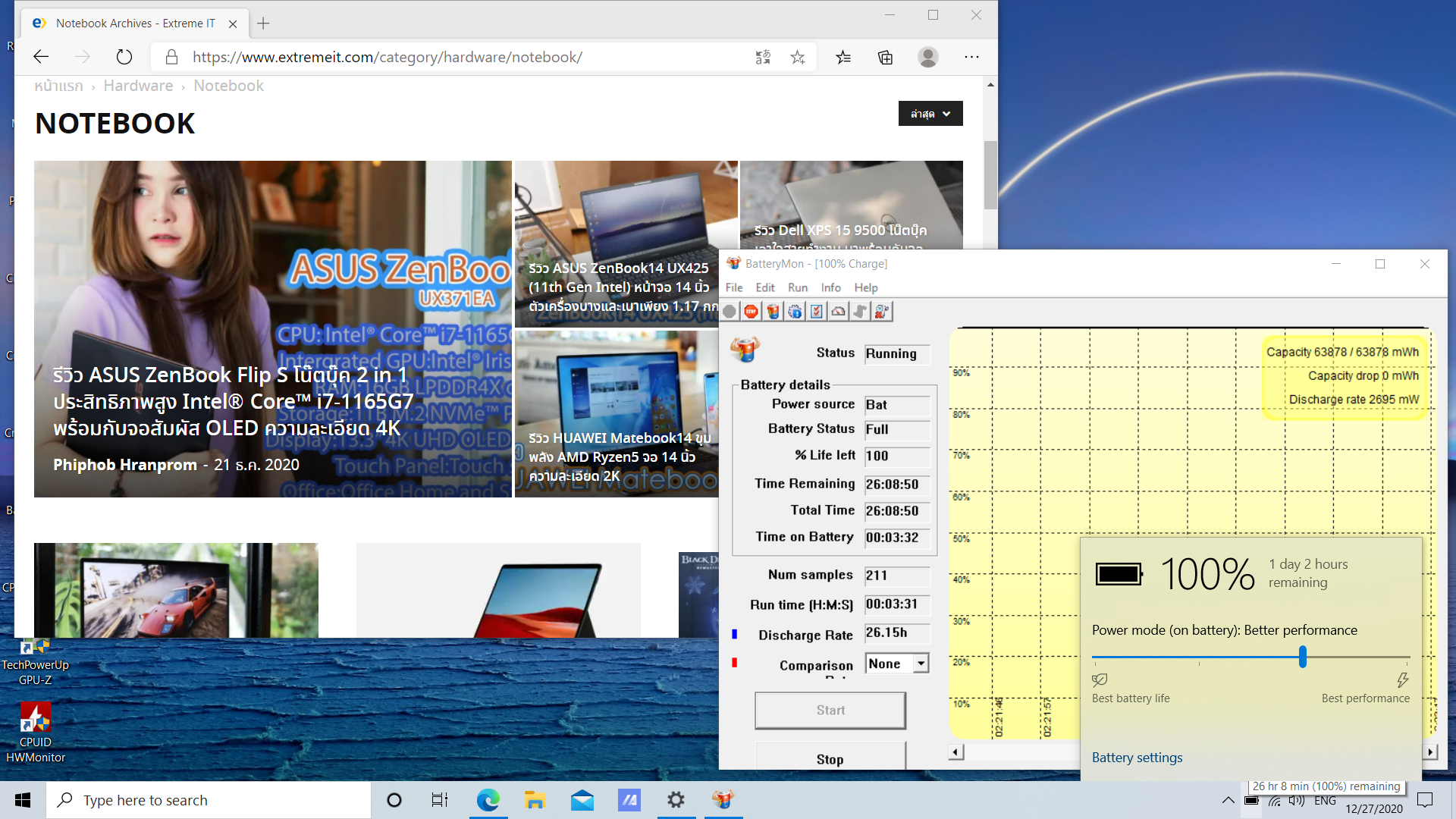Open the Help menu in BatteryMon
The image size is (1456, 819).
click(x=866, y=287)
